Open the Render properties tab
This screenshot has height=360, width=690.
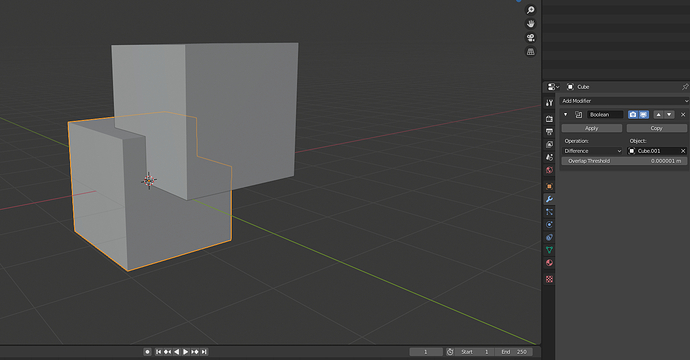(x=549, y=119)
